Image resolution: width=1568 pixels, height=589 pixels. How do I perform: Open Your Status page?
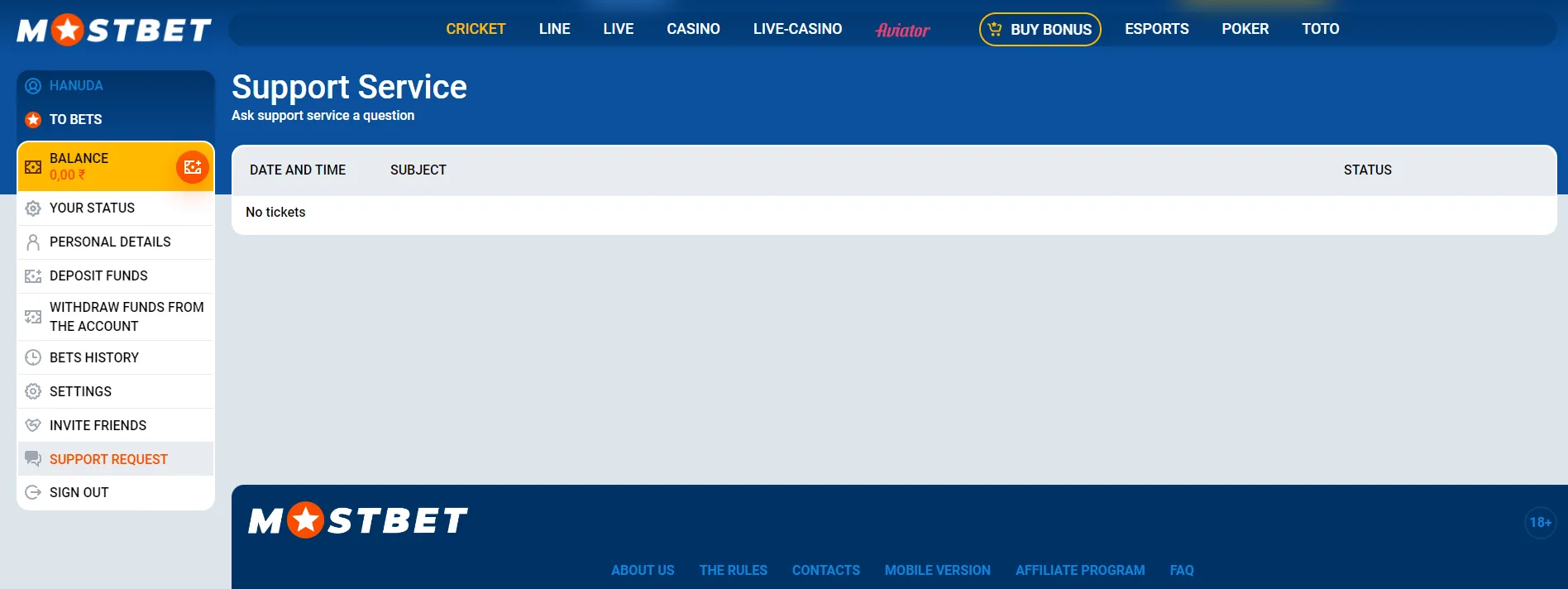[x=116, y=208]
